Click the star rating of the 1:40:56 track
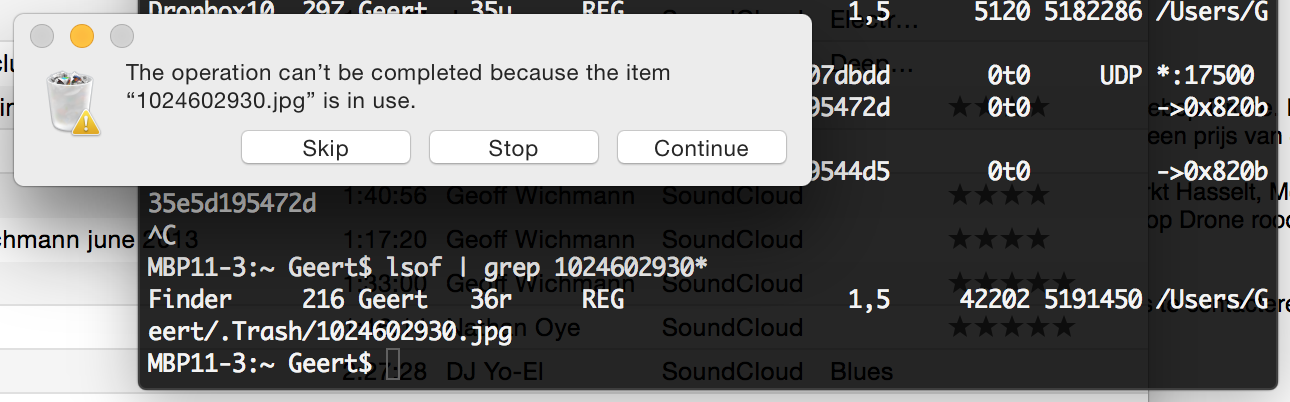Screen dimensions: 1290x402 click(x=998, y=195)
